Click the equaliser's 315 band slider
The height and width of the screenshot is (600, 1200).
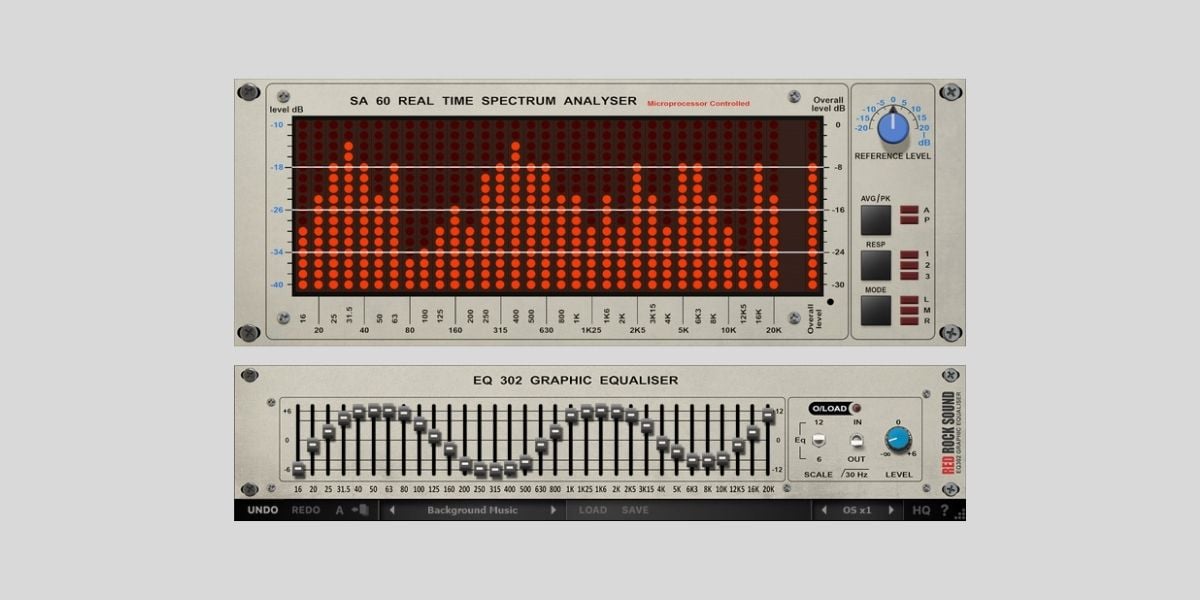click(495, 471)
